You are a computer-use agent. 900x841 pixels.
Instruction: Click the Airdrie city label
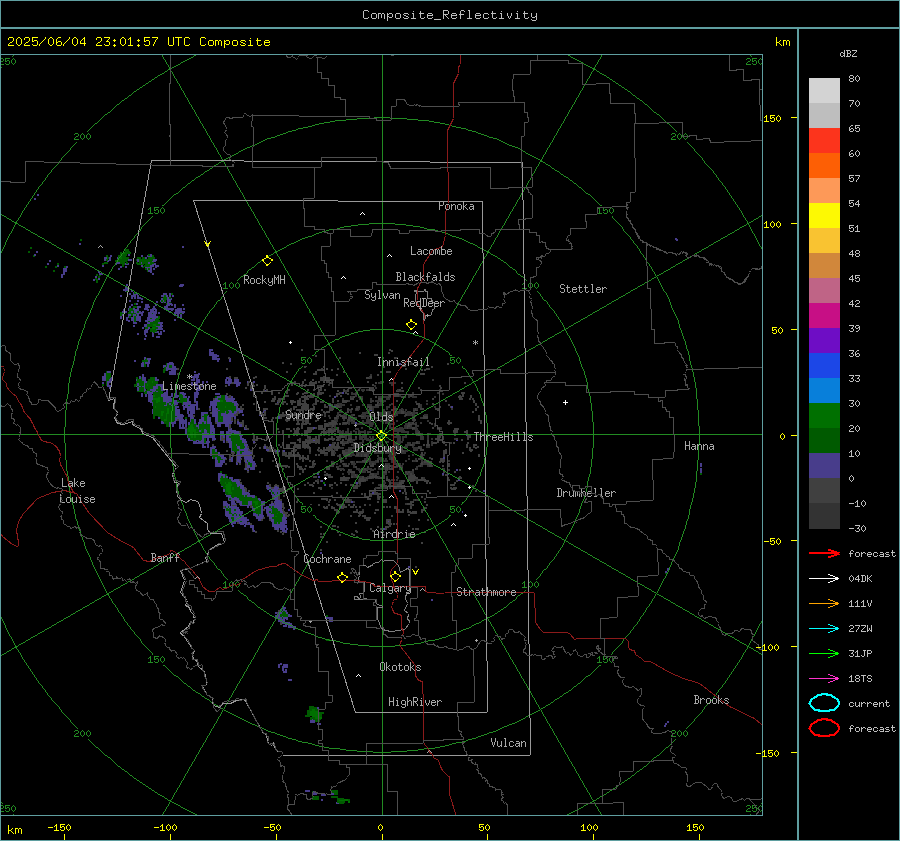[x=394, y=534]
